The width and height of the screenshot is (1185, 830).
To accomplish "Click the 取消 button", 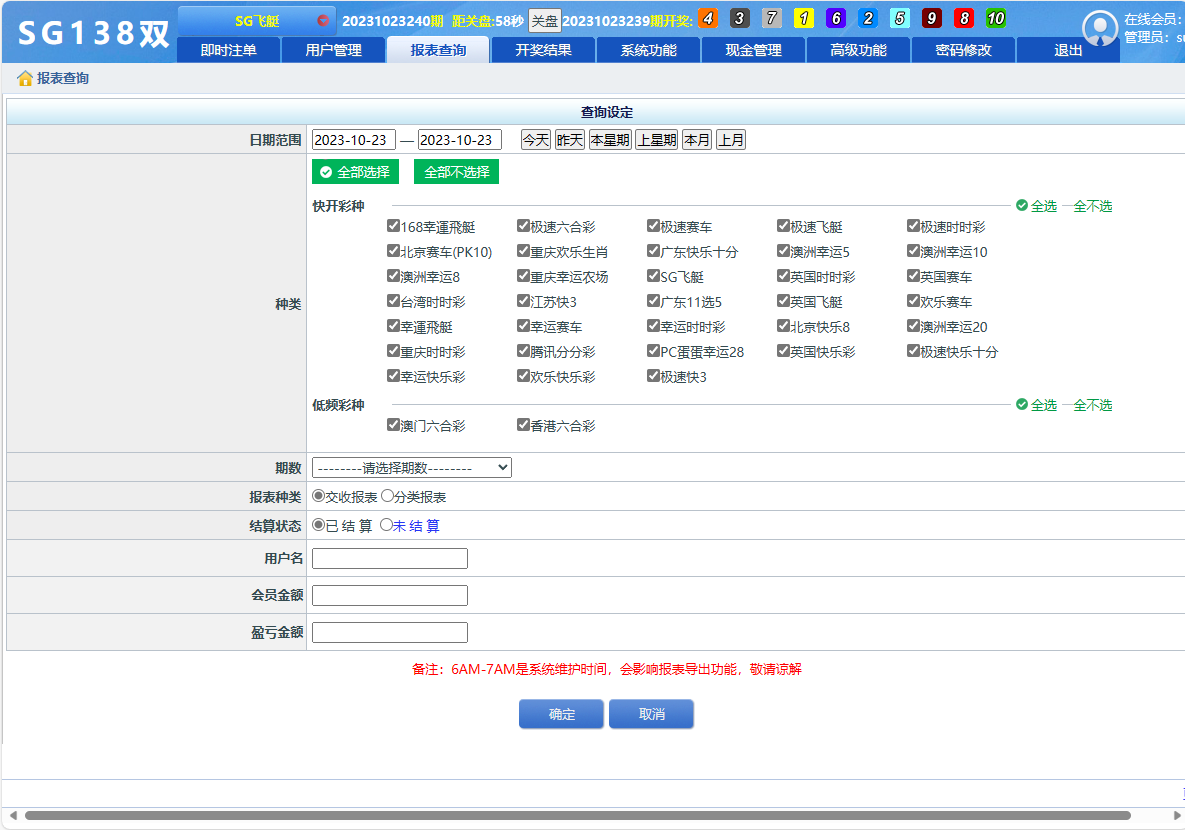I will [651, 714].
